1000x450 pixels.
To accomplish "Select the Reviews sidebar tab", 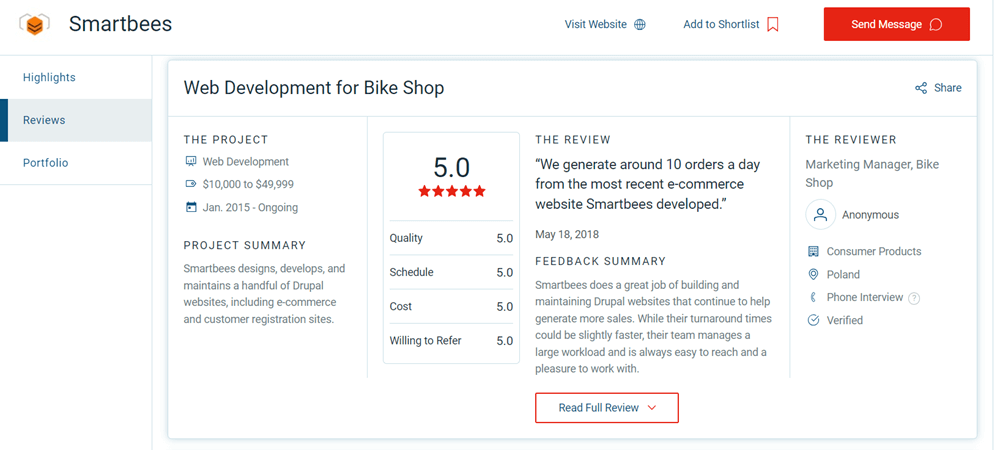I will point(44,120).
